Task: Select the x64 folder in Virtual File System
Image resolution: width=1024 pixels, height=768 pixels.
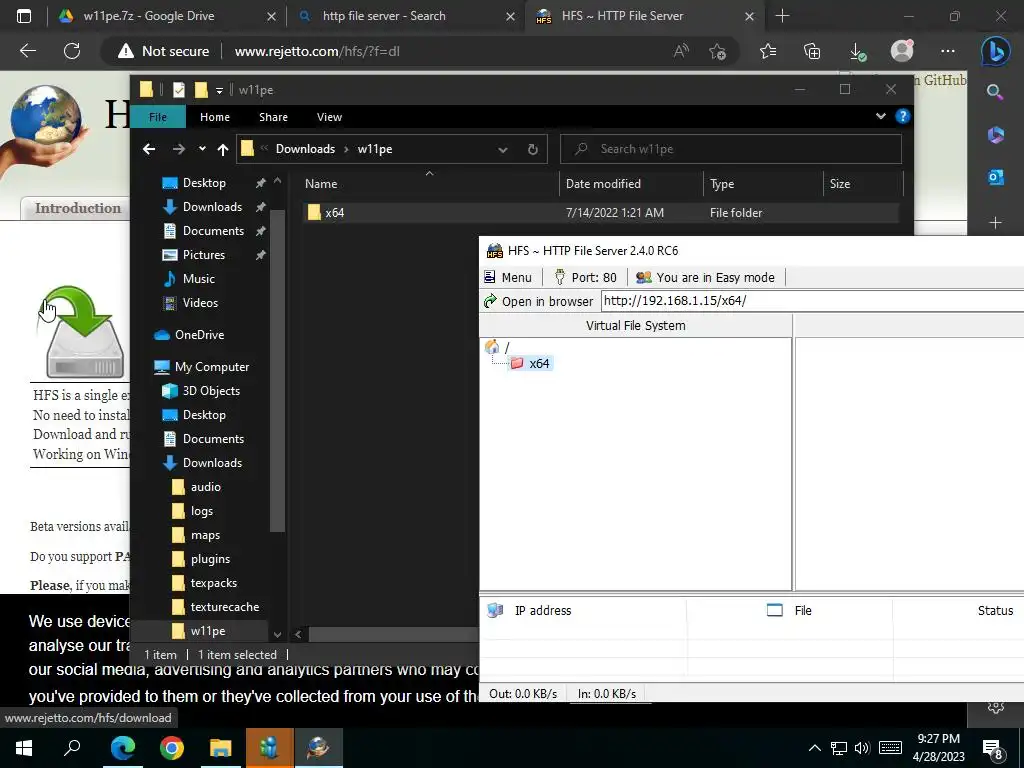Action: pos(531,364)
